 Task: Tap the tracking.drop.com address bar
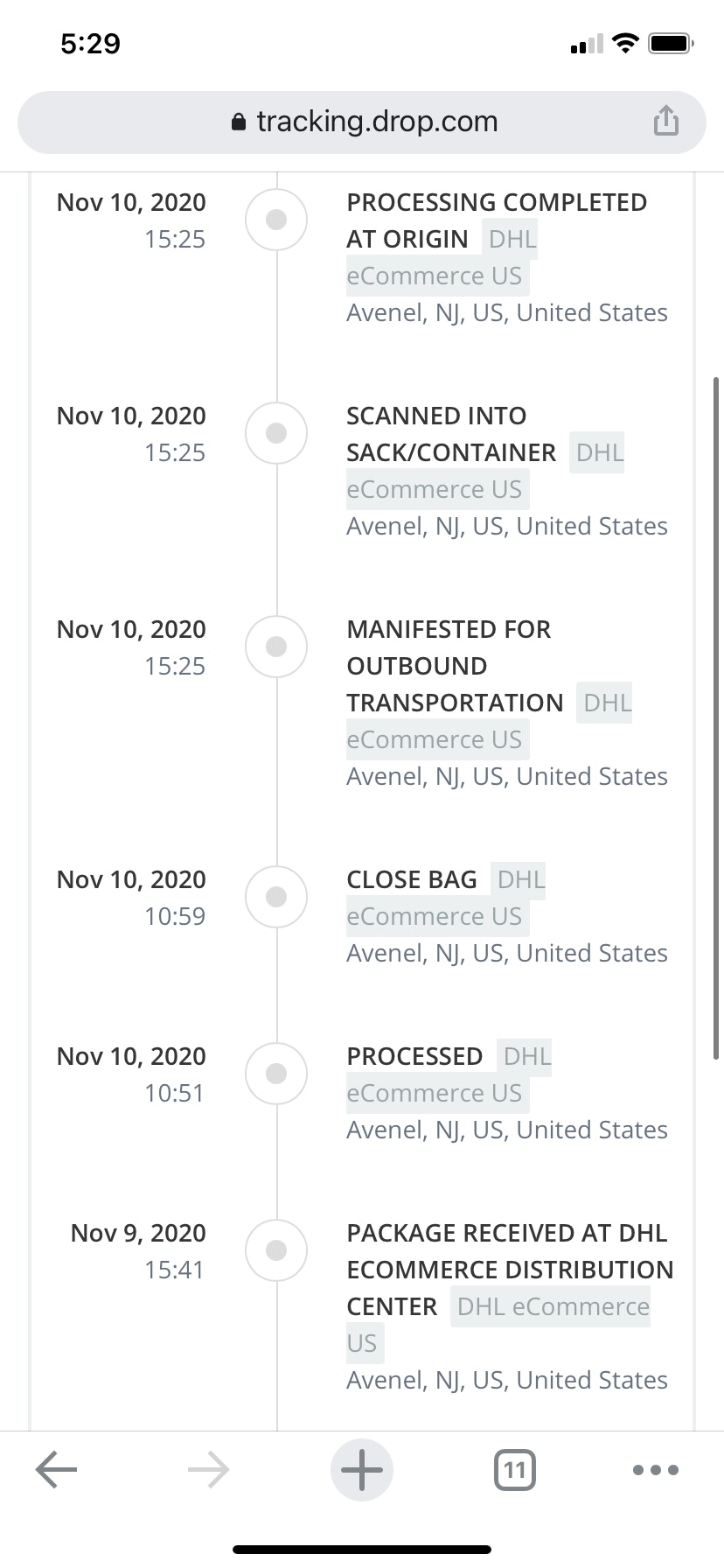click(376, 122)
